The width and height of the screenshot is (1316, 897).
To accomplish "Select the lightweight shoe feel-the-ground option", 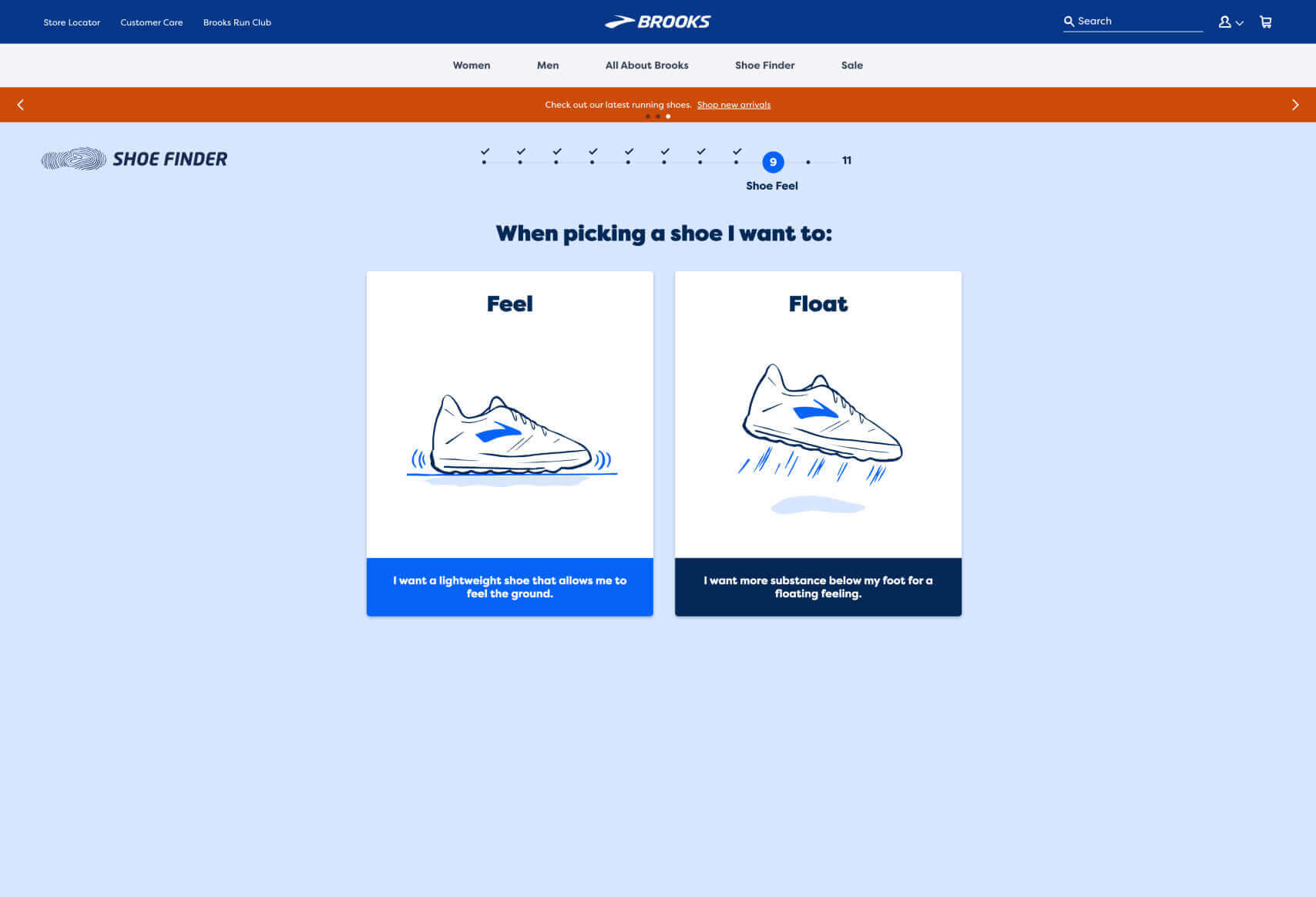I will point(510,587).
